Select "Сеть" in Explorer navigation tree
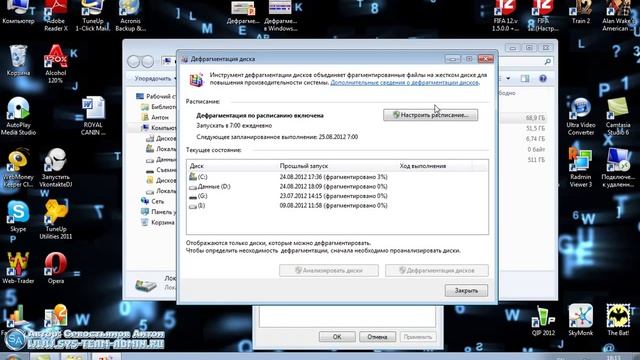This screenshot has height=360, width=640. coord(152,201)
